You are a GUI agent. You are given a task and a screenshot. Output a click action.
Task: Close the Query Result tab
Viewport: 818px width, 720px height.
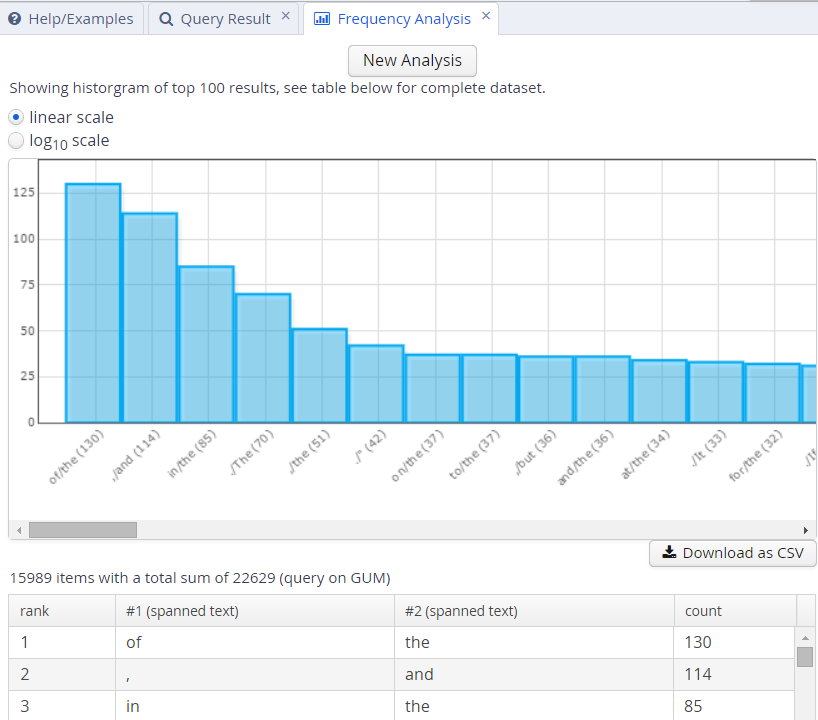pyautogui.click(x=285, y=17)
